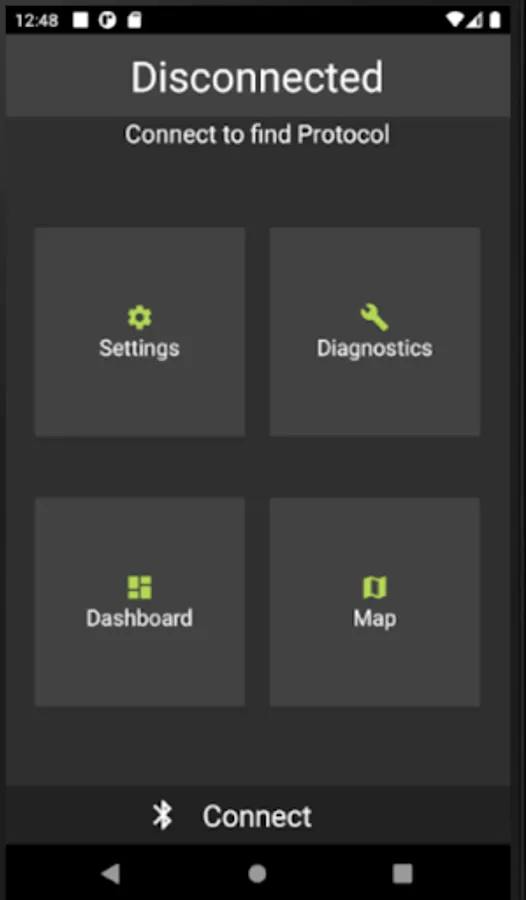Tap the Android recent apps square button
Viewport: 526px width, 900px height.
(403, 874)
